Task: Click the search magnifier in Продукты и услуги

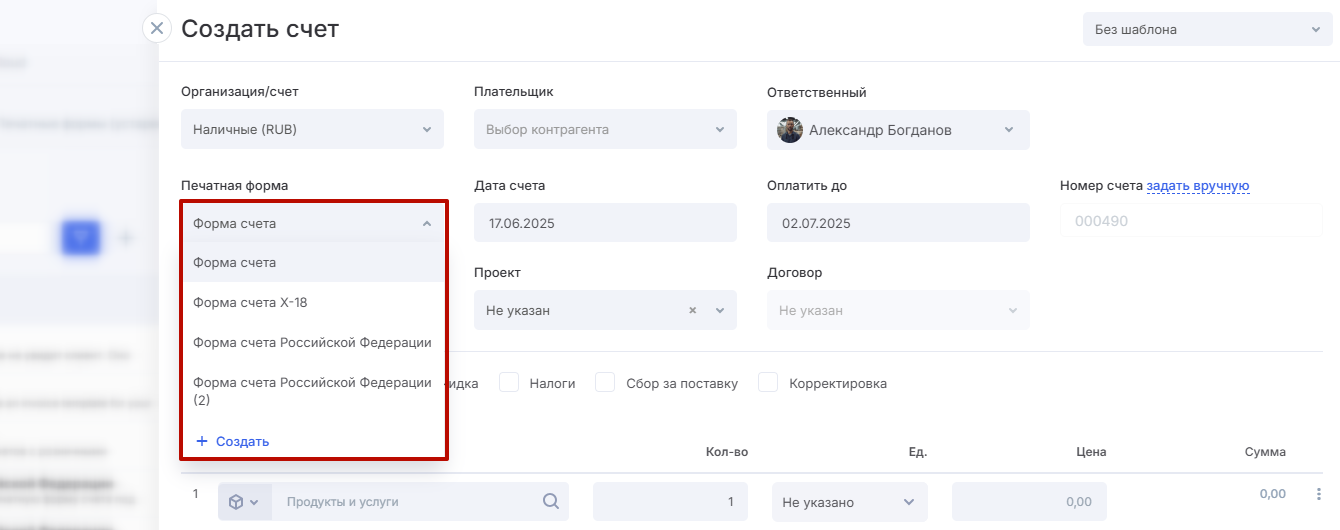Action: (550, 501)
